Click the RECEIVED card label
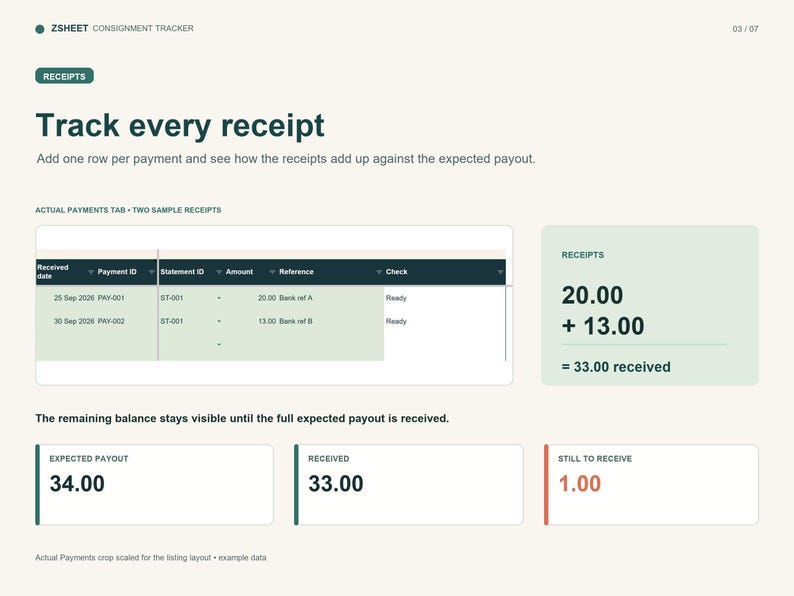Screen dimensions: 794x596 pyautogui.click(x=329, y=459)
